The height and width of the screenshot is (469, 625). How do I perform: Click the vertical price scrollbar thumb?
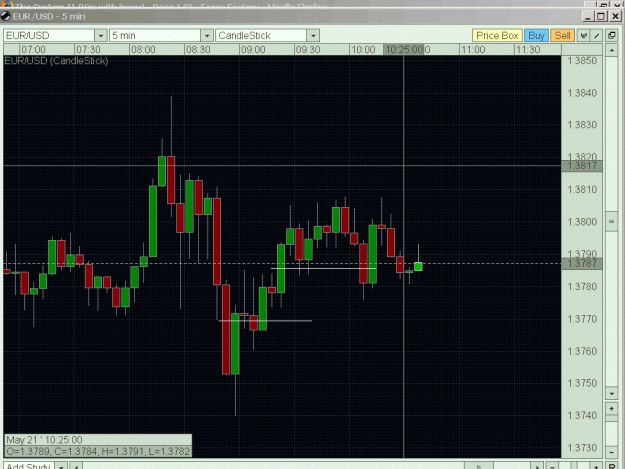pos(611,221)
